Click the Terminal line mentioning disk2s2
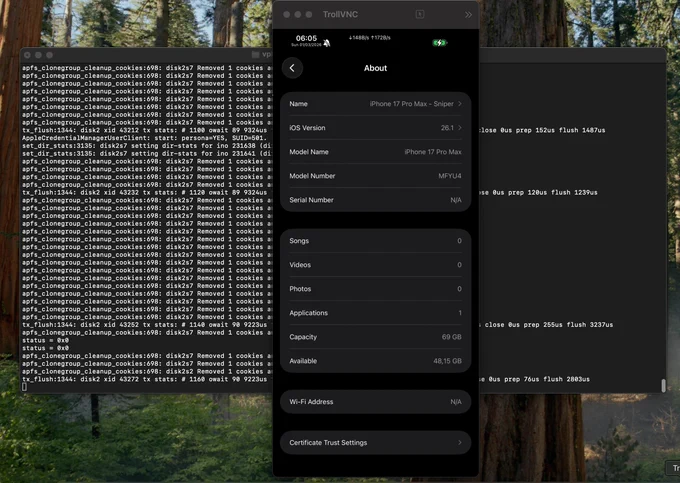This screenshot has width=680, height=483. click(147, 372)
